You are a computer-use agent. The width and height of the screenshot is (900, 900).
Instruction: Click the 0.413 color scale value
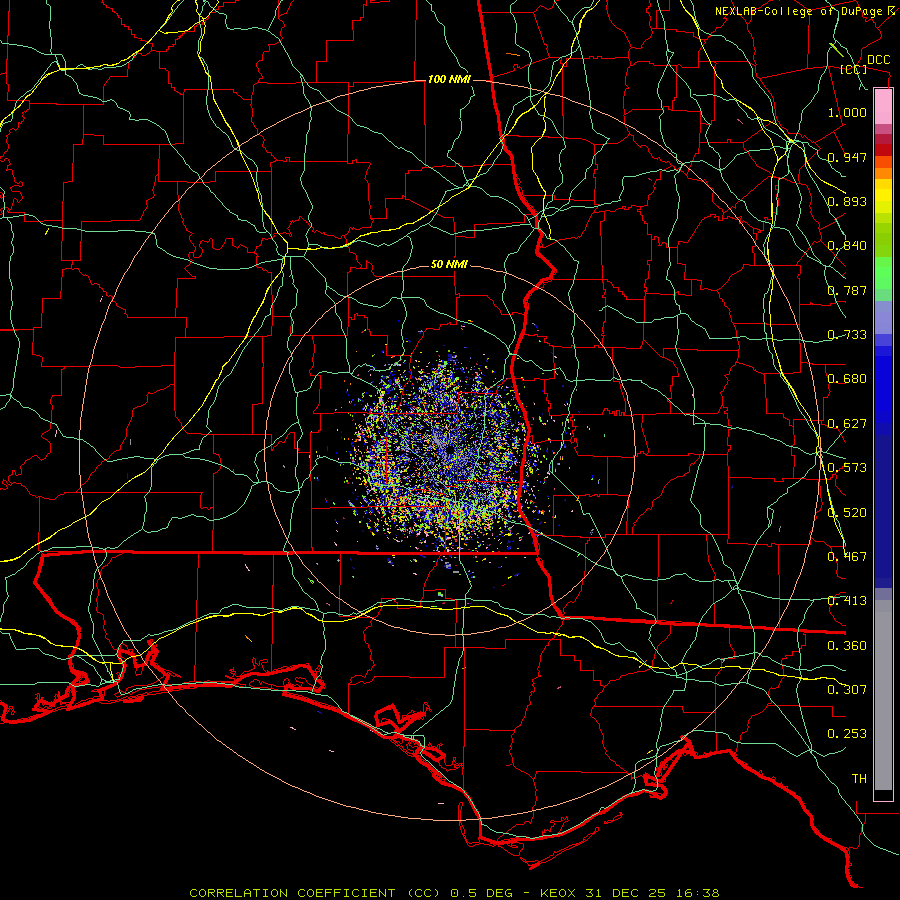847,601
